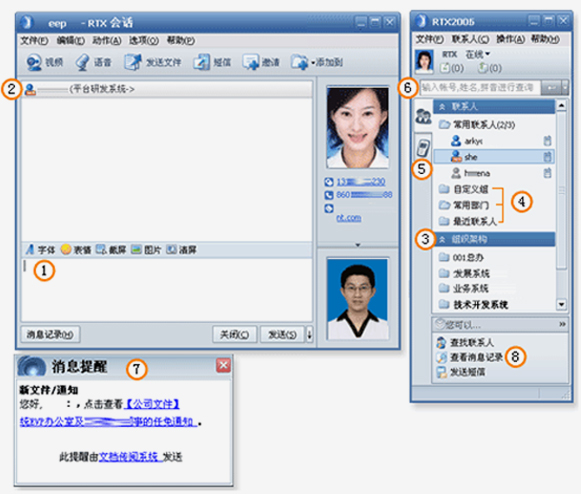This screenshot has width=581, height=494.
Task: Expand the 最近联系人 folder
Action: click(468, 221)
